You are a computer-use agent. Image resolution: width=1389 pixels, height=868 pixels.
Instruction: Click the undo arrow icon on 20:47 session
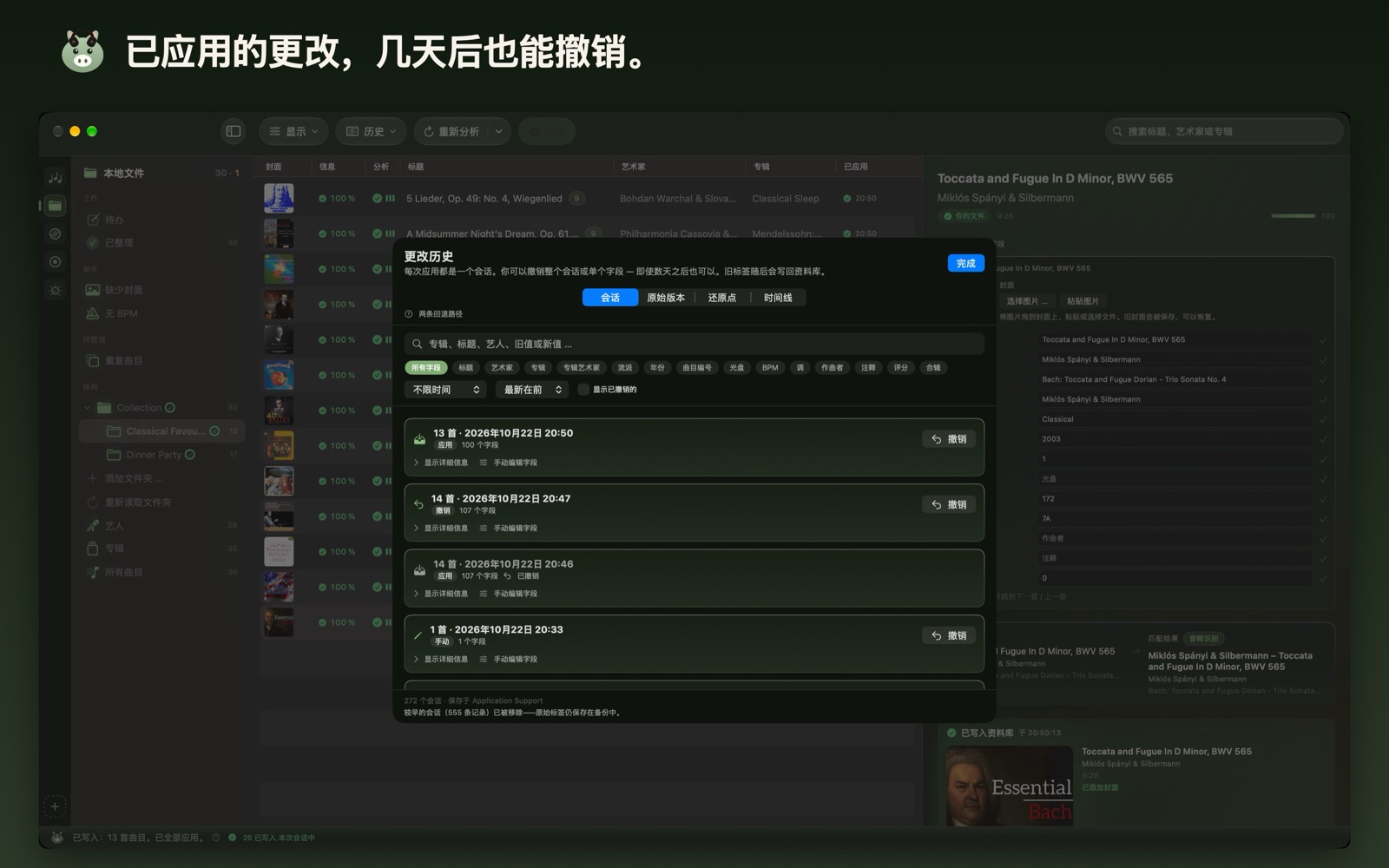(x=418, y=504)
